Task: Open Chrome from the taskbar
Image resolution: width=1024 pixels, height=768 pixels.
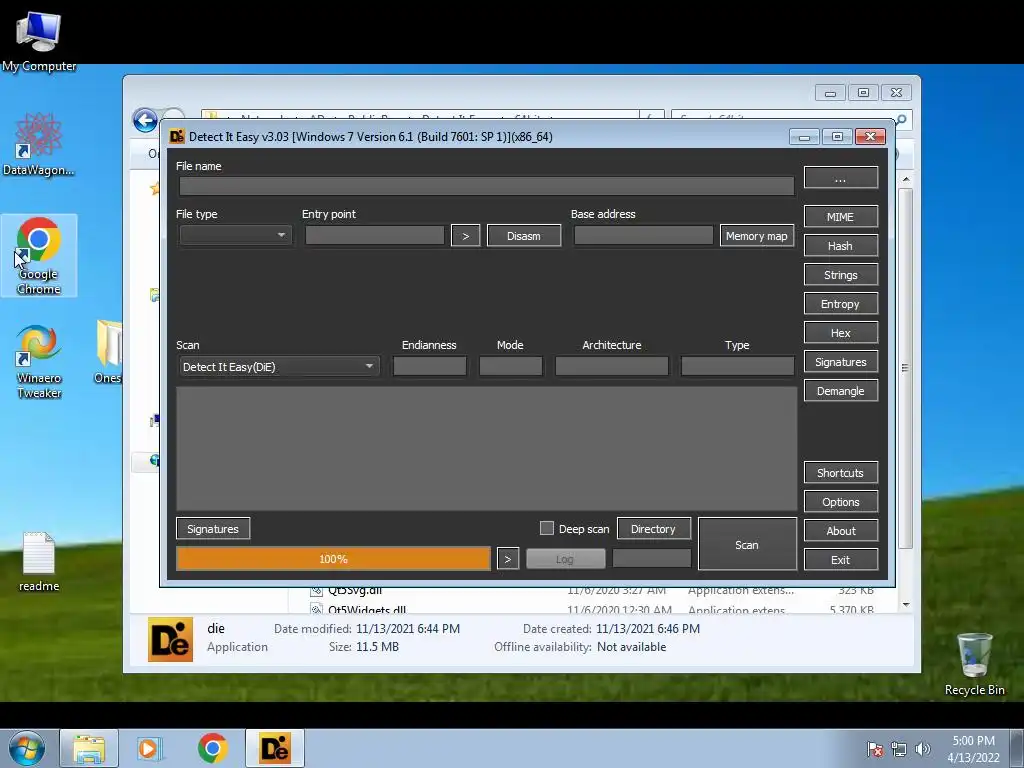Action: [212, 748]
